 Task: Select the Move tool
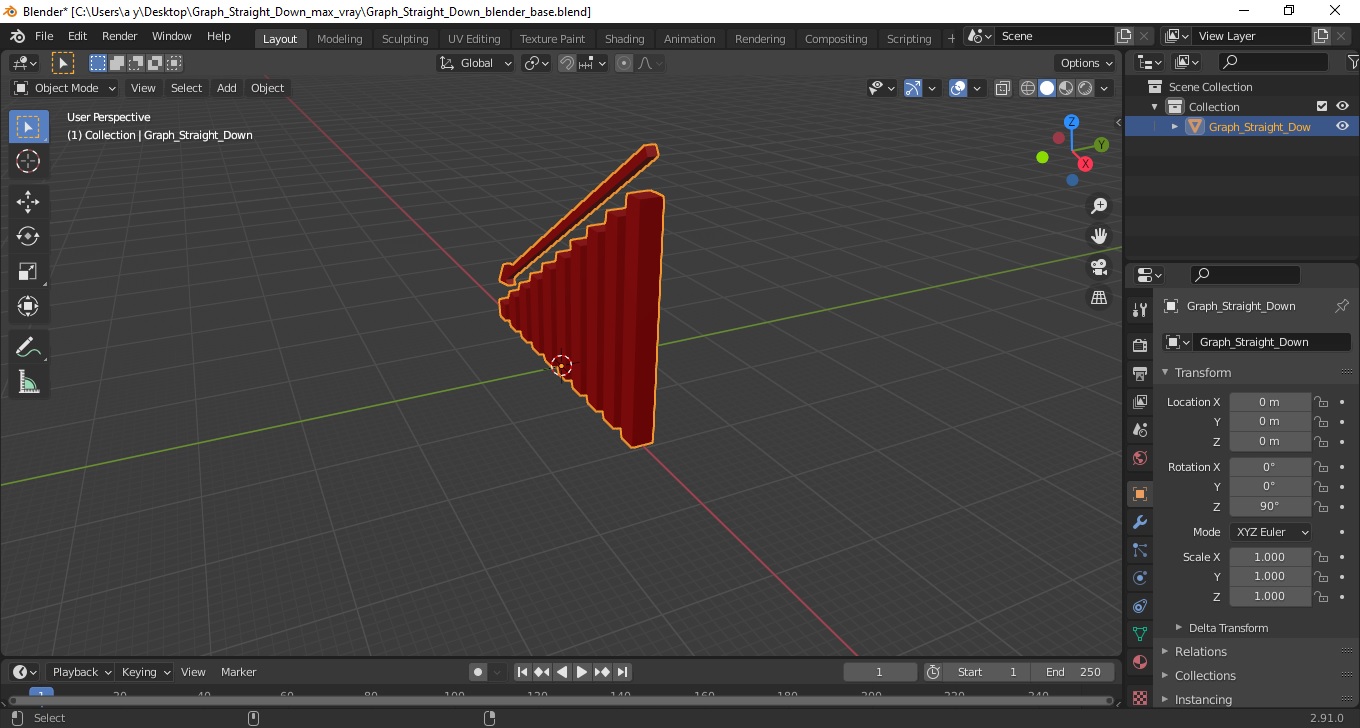28,202
